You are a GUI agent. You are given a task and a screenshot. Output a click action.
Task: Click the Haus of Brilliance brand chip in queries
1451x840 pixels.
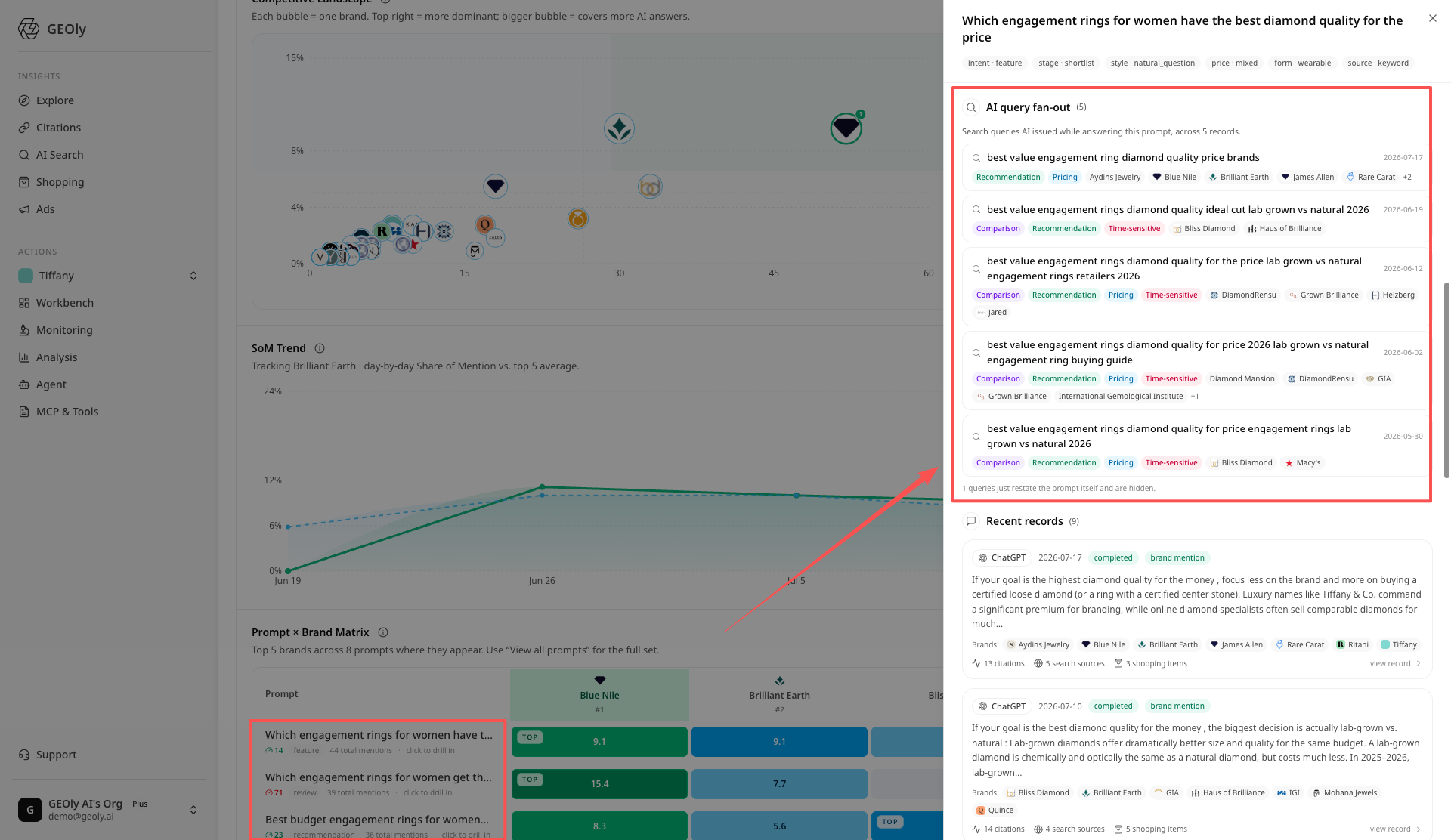(x=1284, y=229)
